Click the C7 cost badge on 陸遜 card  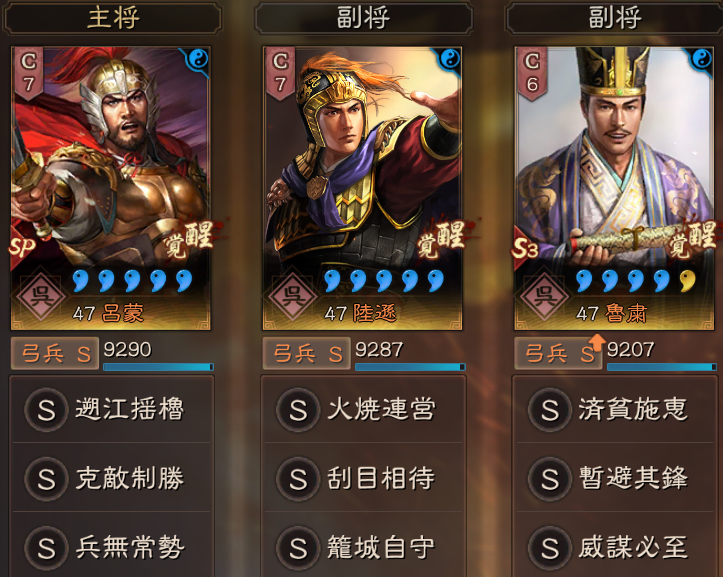click(280, 73)
